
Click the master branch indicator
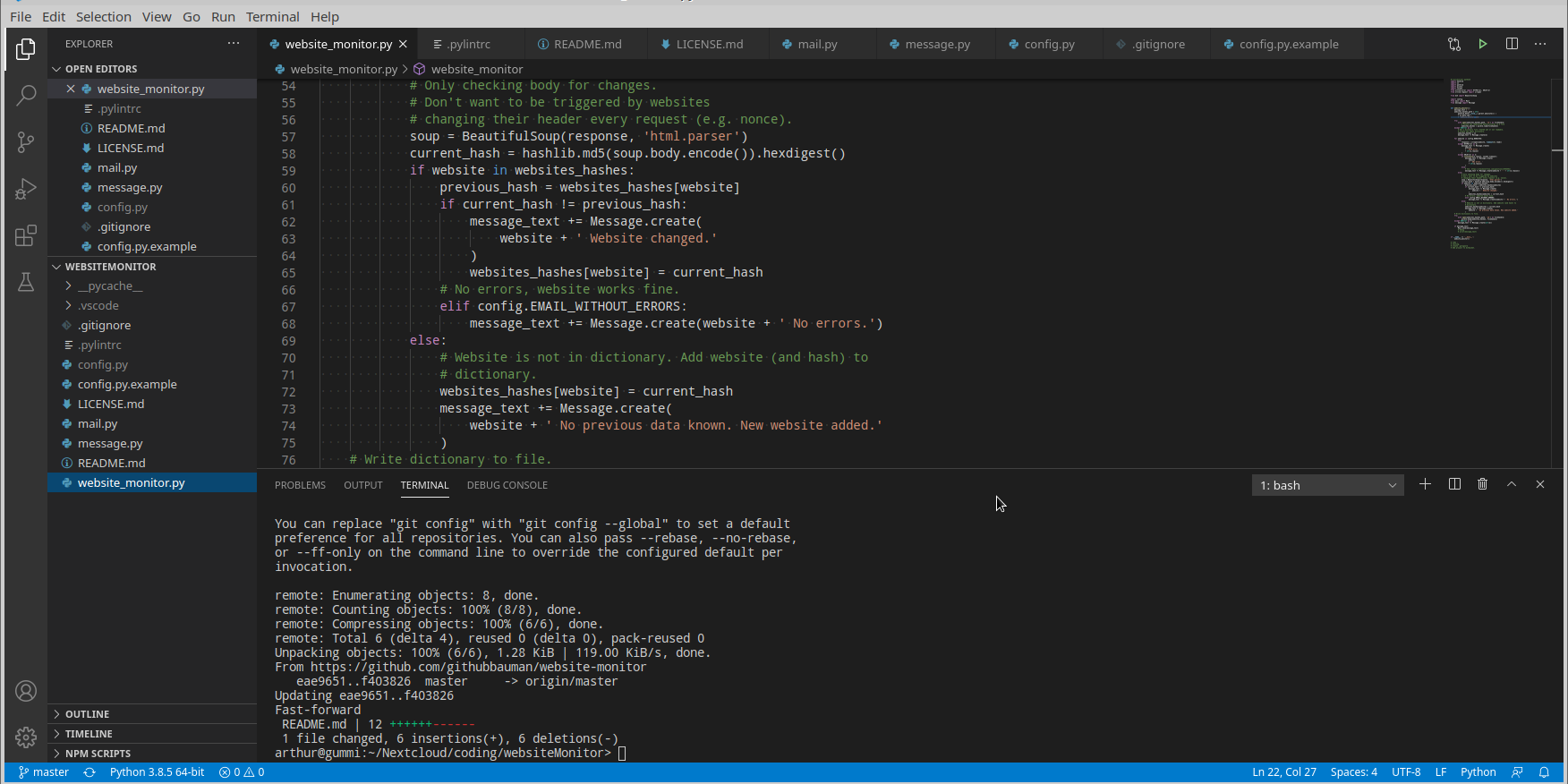pos(44,772)
